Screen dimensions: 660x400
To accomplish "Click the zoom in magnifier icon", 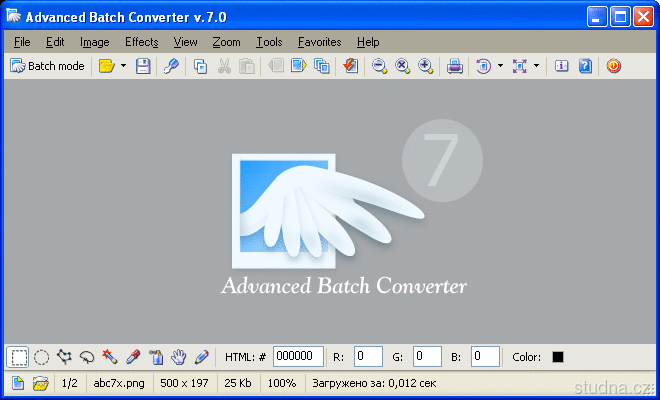I will click(426, 66).
